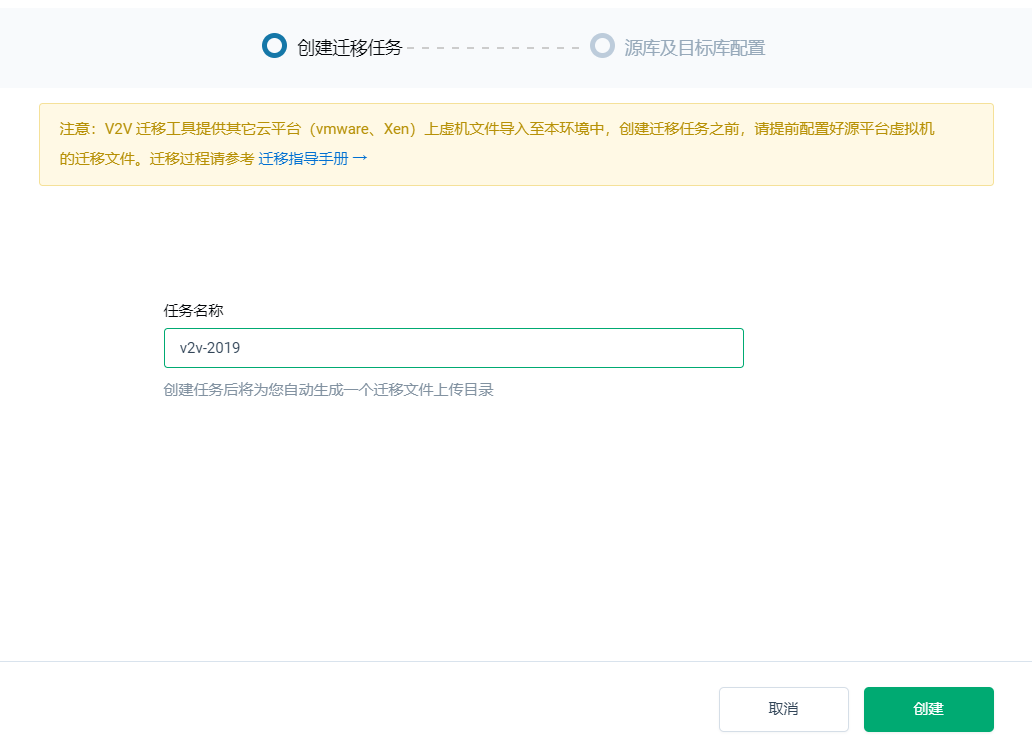Focus the 任务名称 input field
The width and height of the screenshot is (1032, 754).
(453, 348)
